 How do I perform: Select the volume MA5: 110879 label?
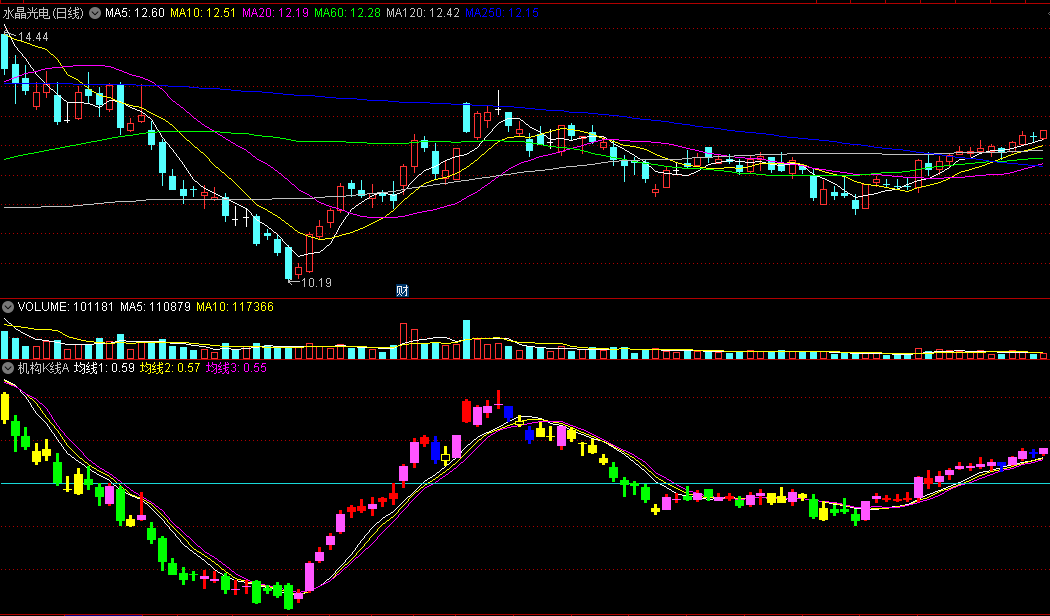point(155,307)
